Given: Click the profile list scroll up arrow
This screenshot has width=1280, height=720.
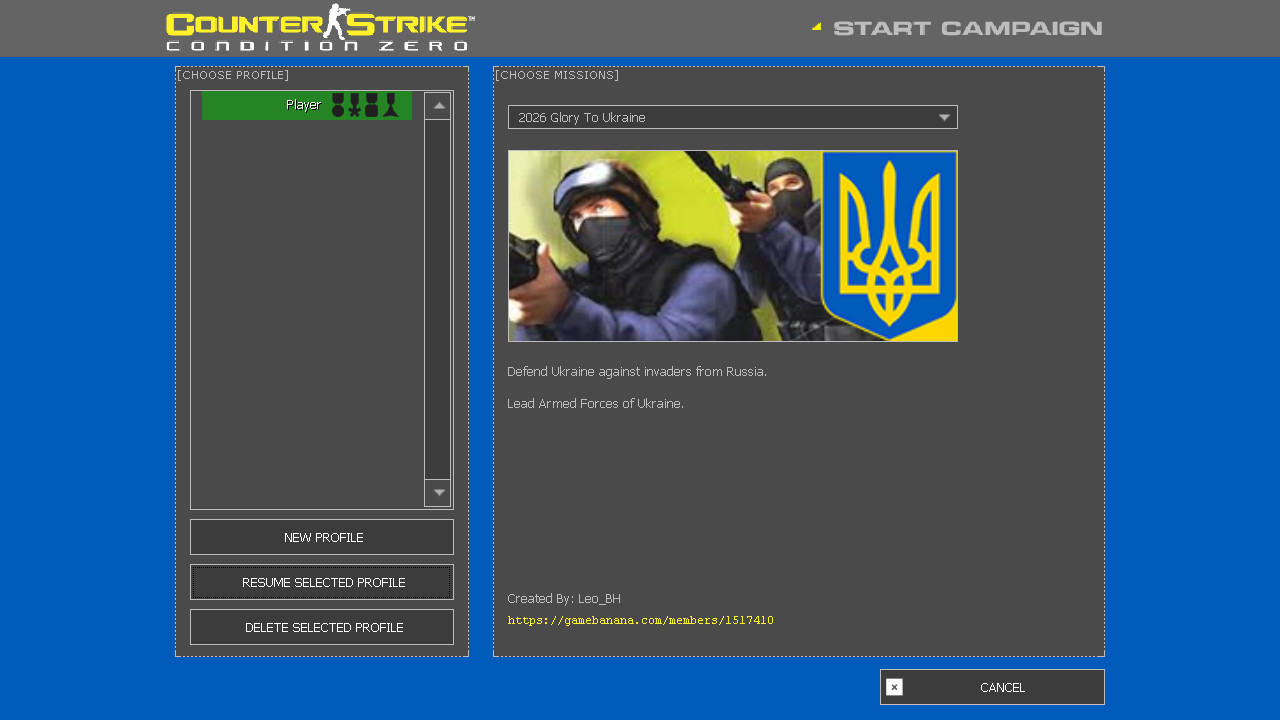Looking at the screenshot, I should pyautogui.click(x=438, y=106).
